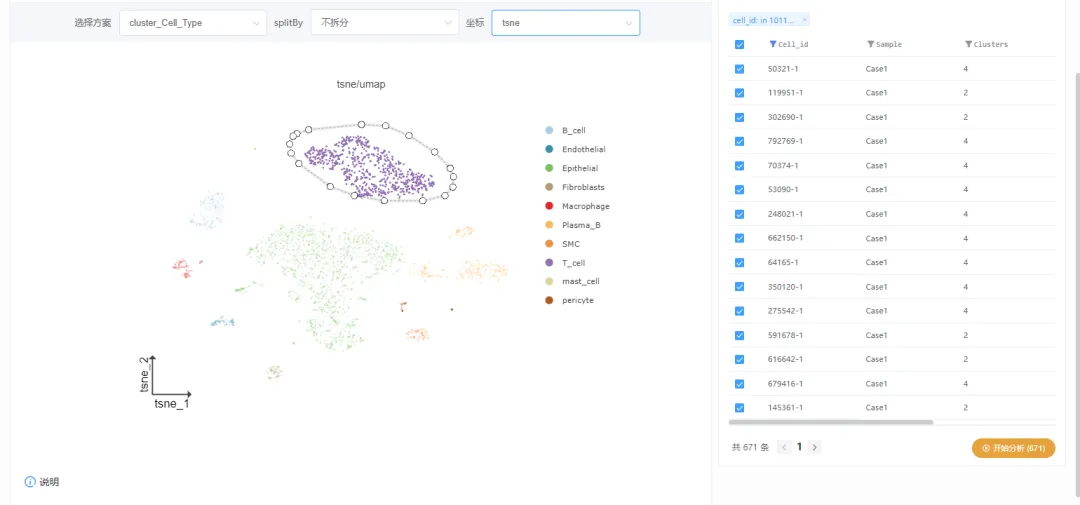Click the Clusters column filter icon
Screen dimensions: 1080x505
point(968,44)
